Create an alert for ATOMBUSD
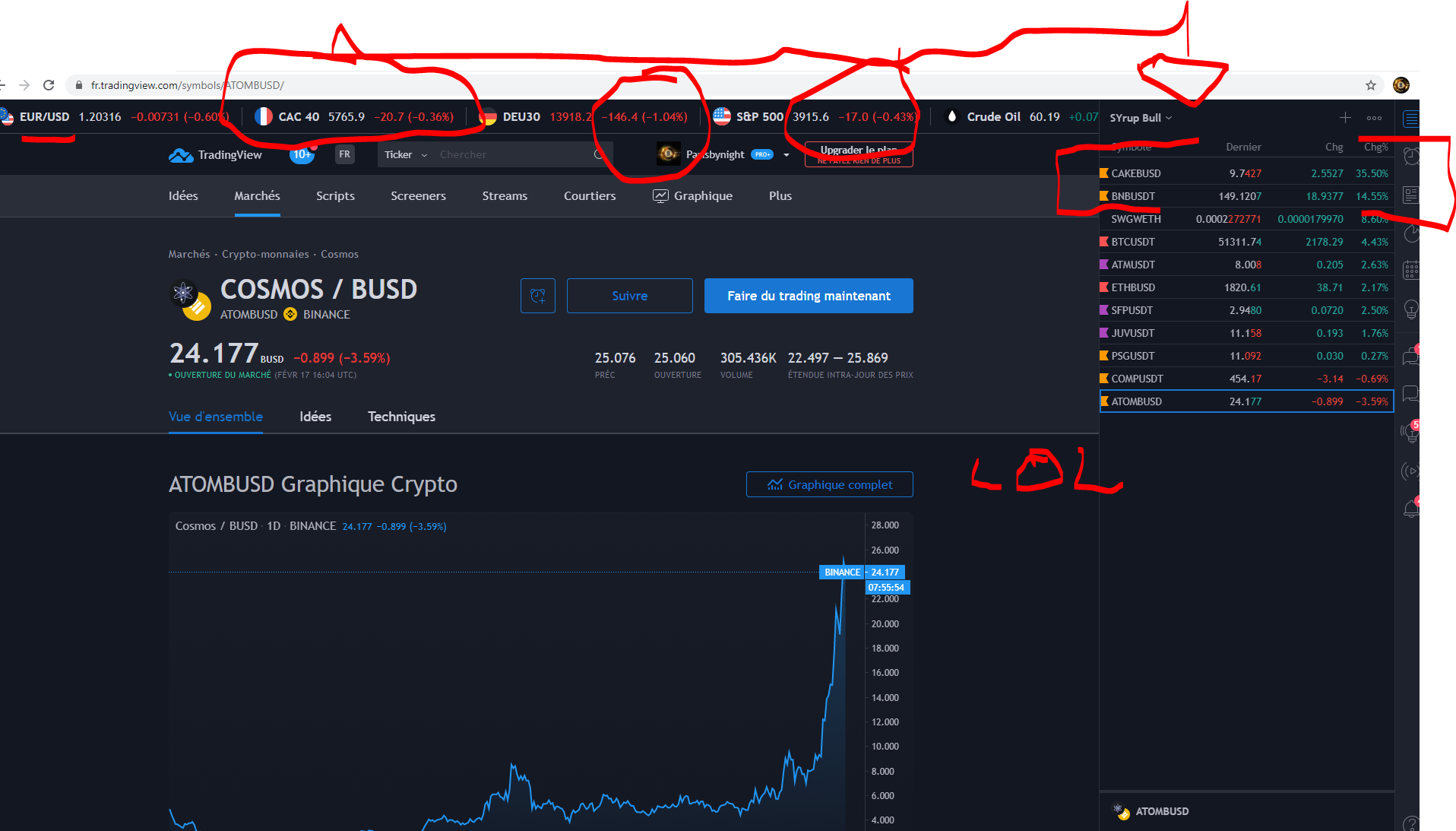The height and width of the screenshot is (831, 1456). point(538,296)
